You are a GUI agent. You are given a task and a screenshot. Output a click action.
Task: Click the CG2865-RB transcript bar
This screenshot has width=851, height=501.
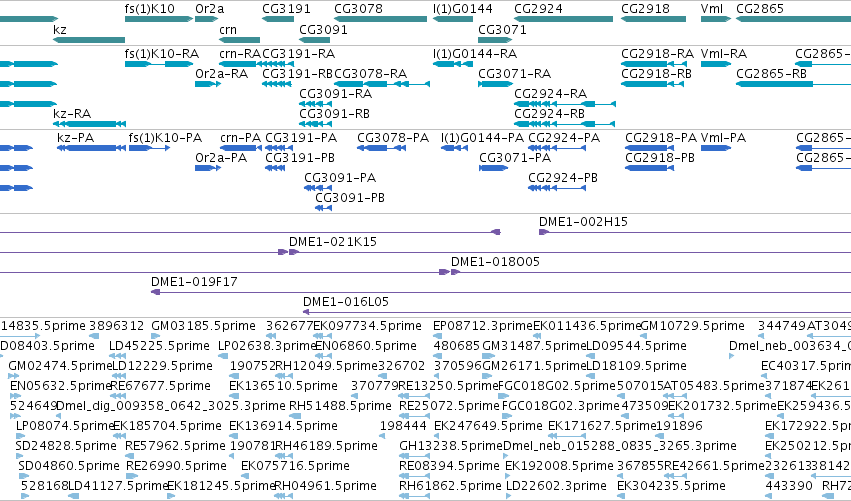pos(793,84)
